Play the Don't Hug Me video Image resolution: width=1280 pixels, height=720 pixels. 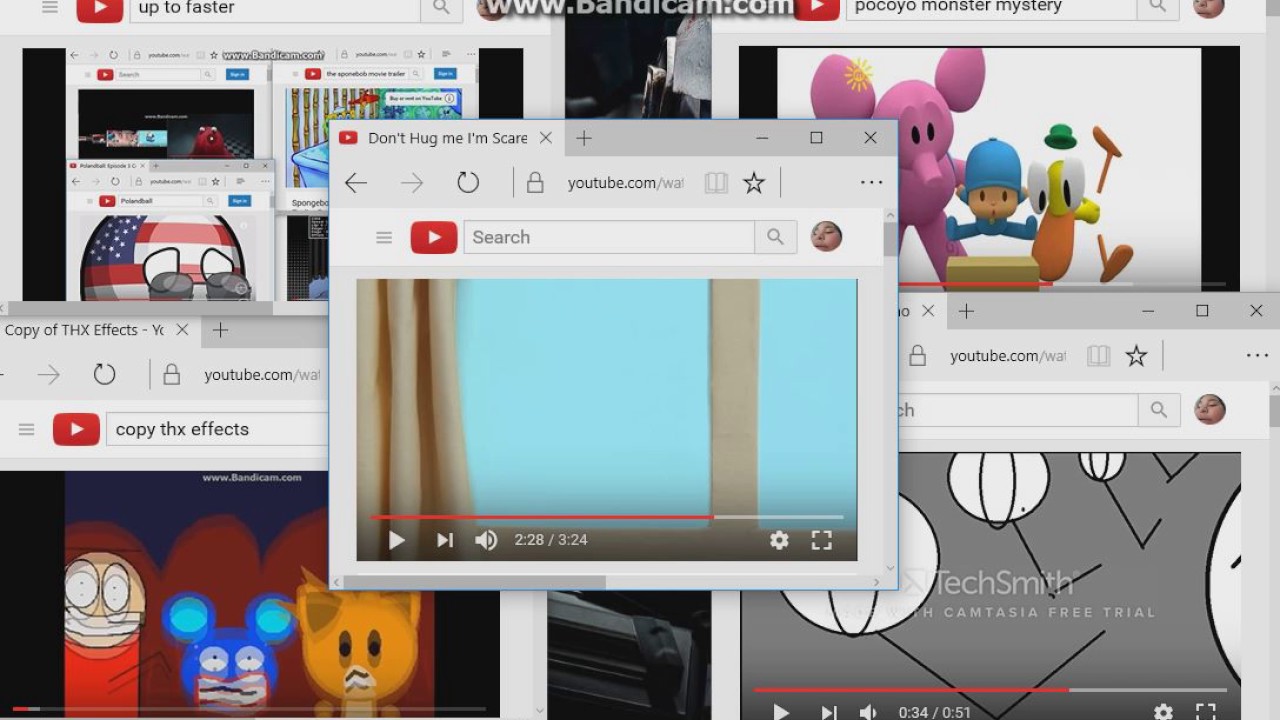pos(396,540)
